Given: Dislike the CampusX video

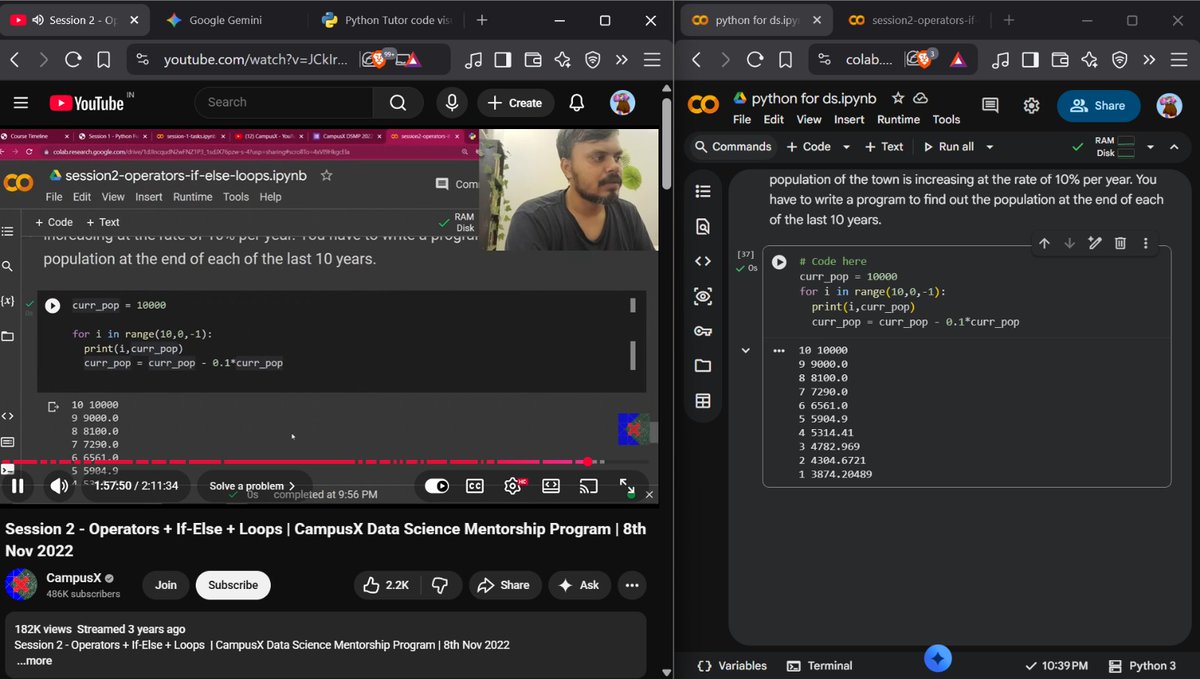Looking at the screenshot, I should coord(439,585).
